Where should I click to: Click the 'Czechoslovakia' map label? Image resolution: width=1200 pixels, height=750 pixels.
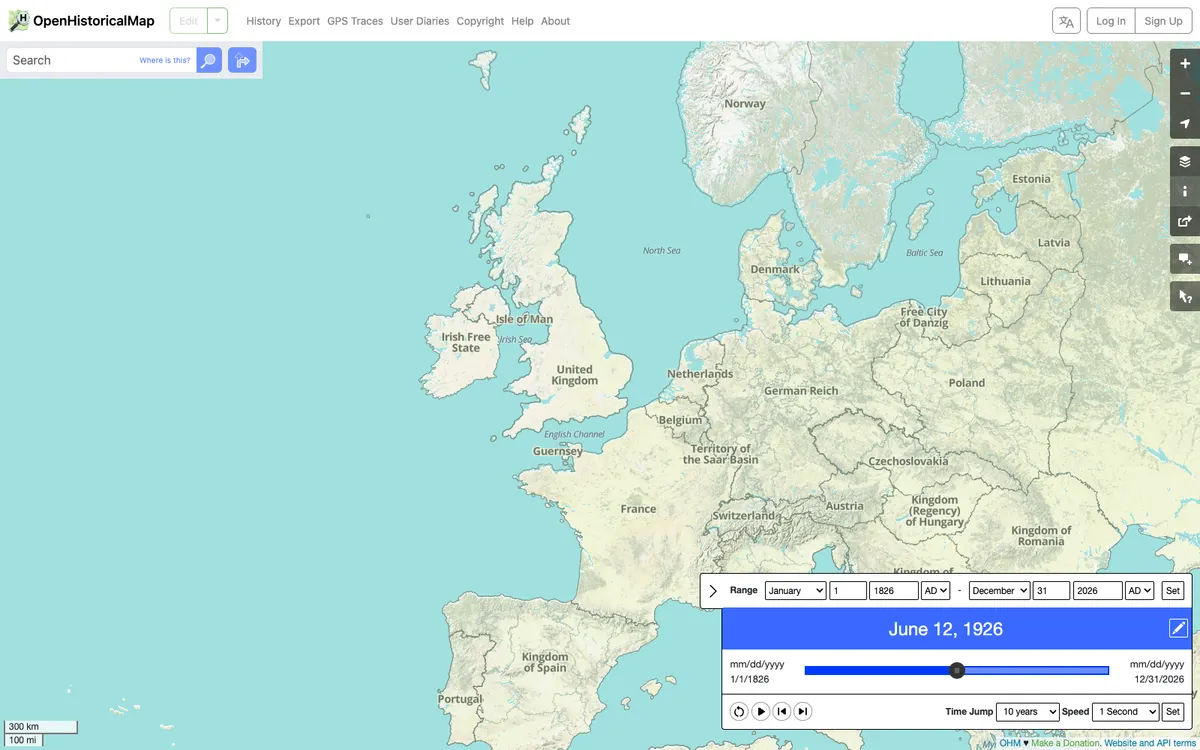point(908,462)
